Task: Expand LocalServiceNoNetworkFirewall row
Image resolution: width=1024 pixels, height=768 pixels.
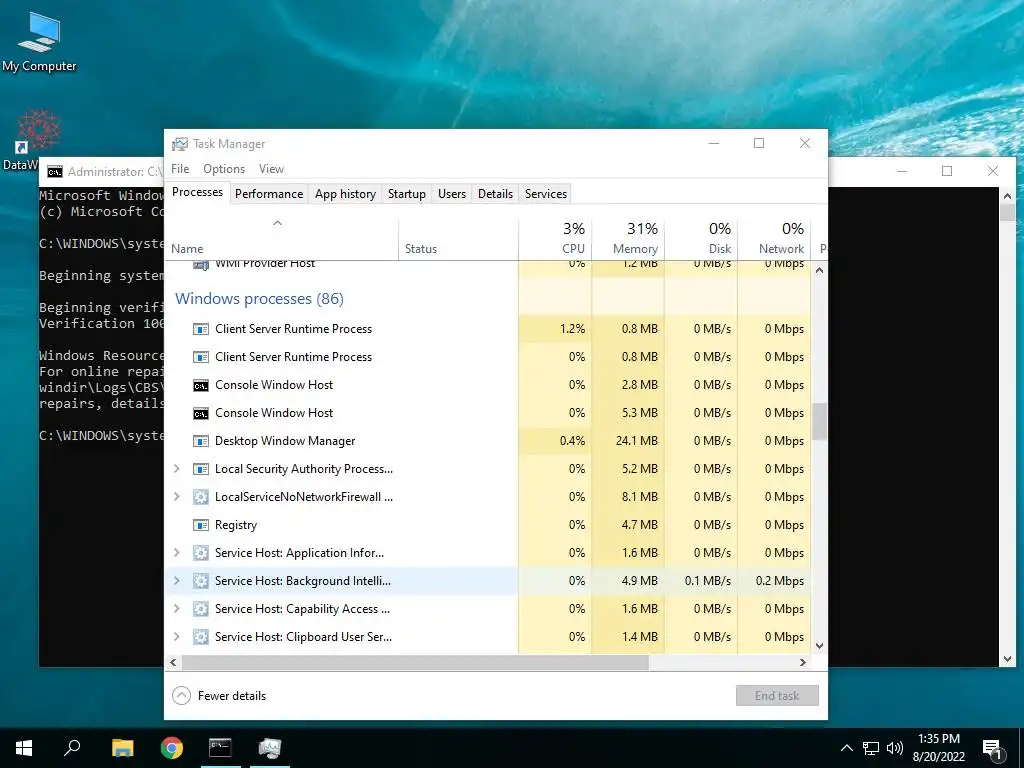Action: (x=176, y=497)
